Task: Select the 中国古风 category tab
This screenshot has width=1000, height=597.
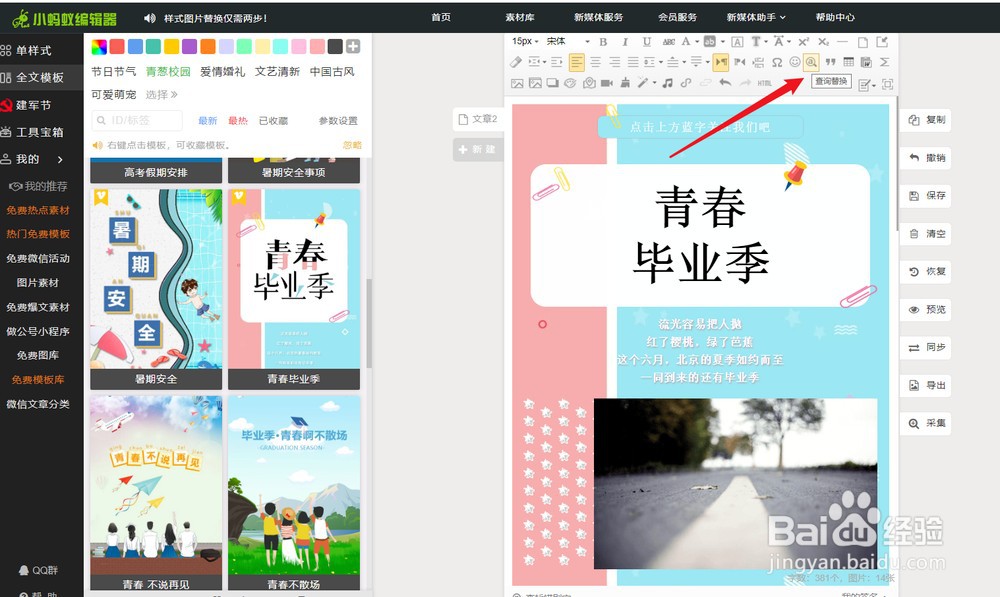Action: coord(332,71)
